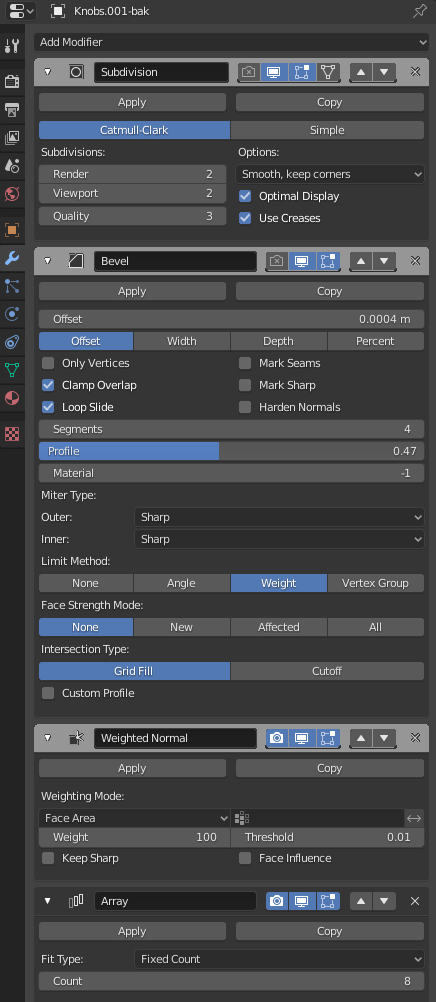
Task: Open the Object Data mesh tab
Action: 12,370
